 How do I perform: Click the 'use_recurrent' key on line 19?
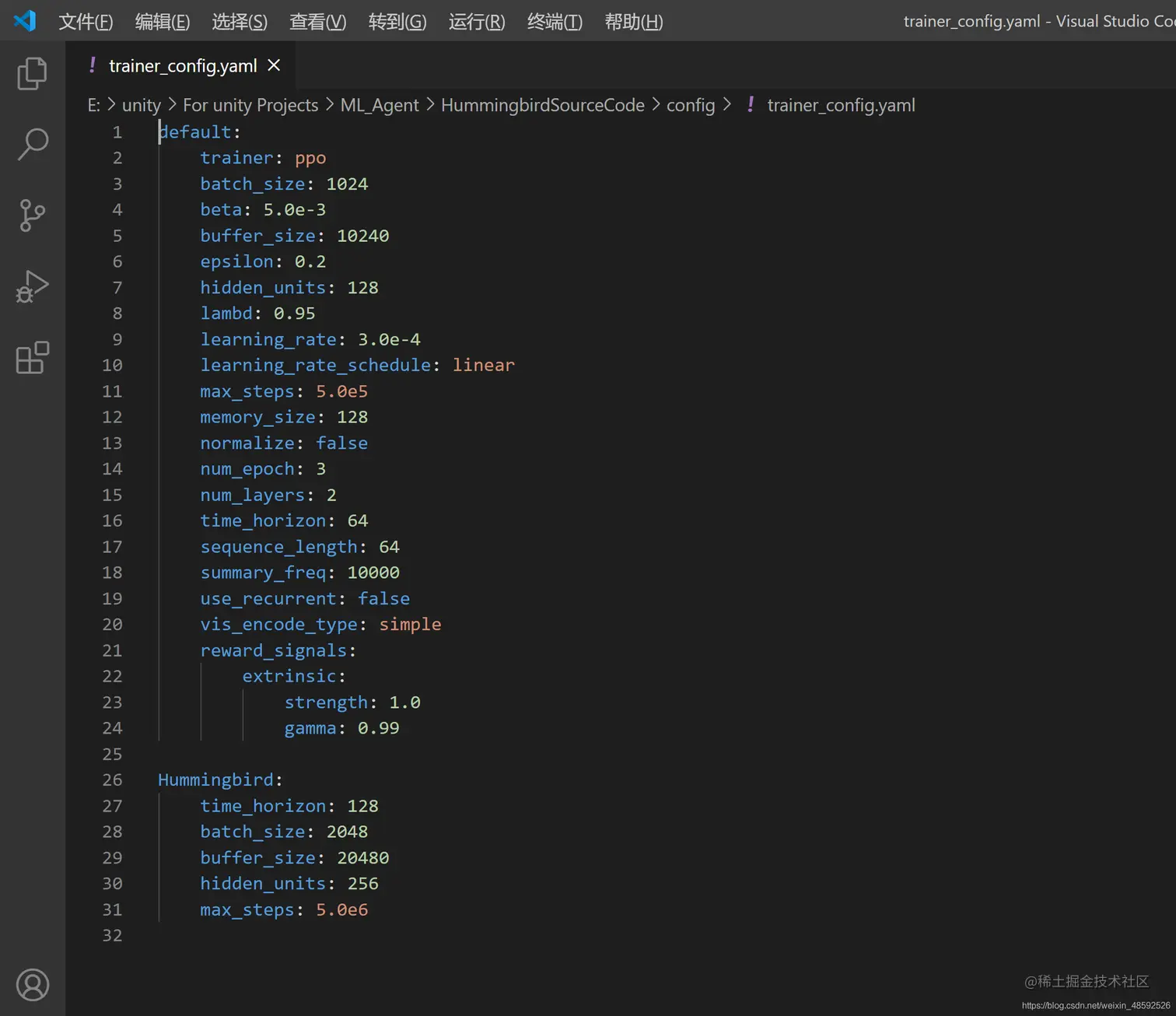coord(268,598)
